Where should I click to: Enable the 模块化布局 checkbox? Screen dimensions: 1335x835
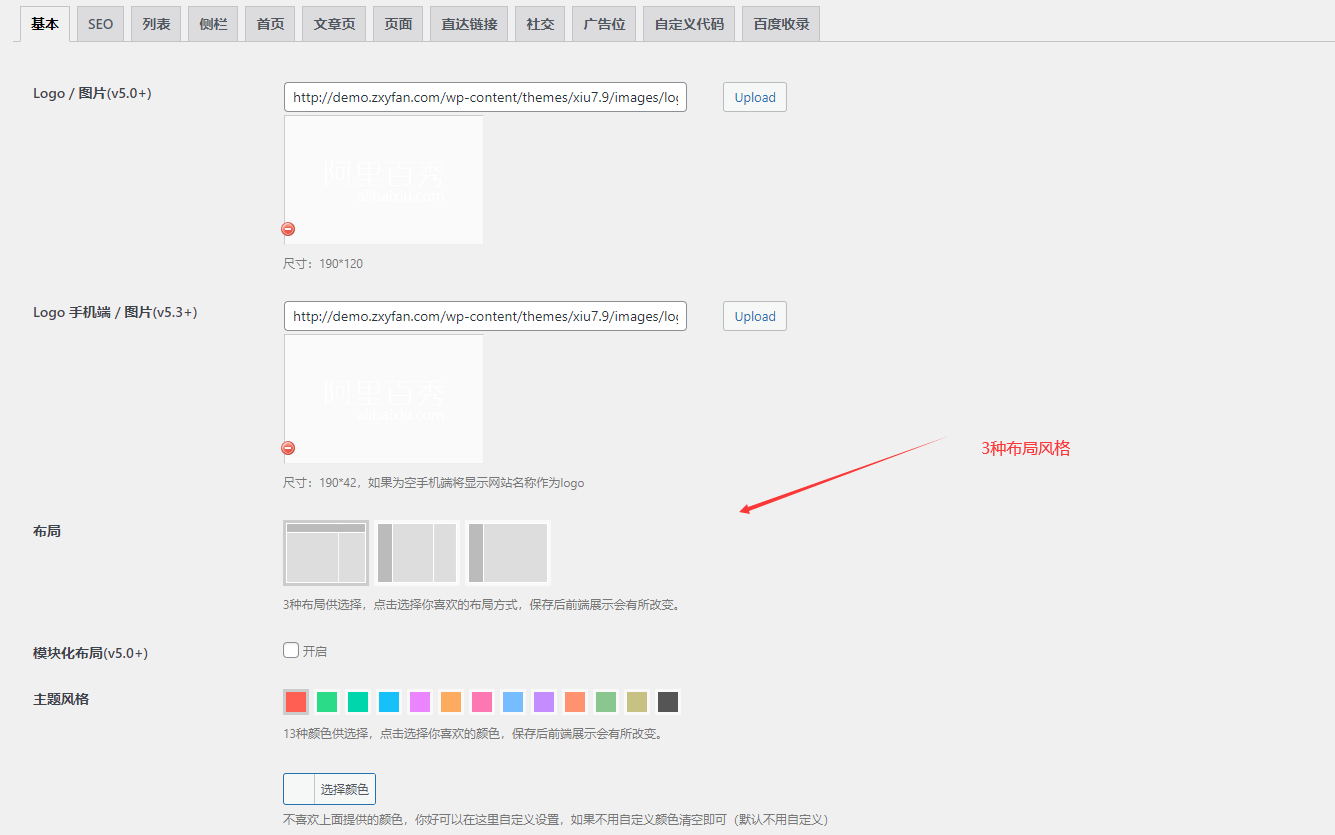[291, 651]
